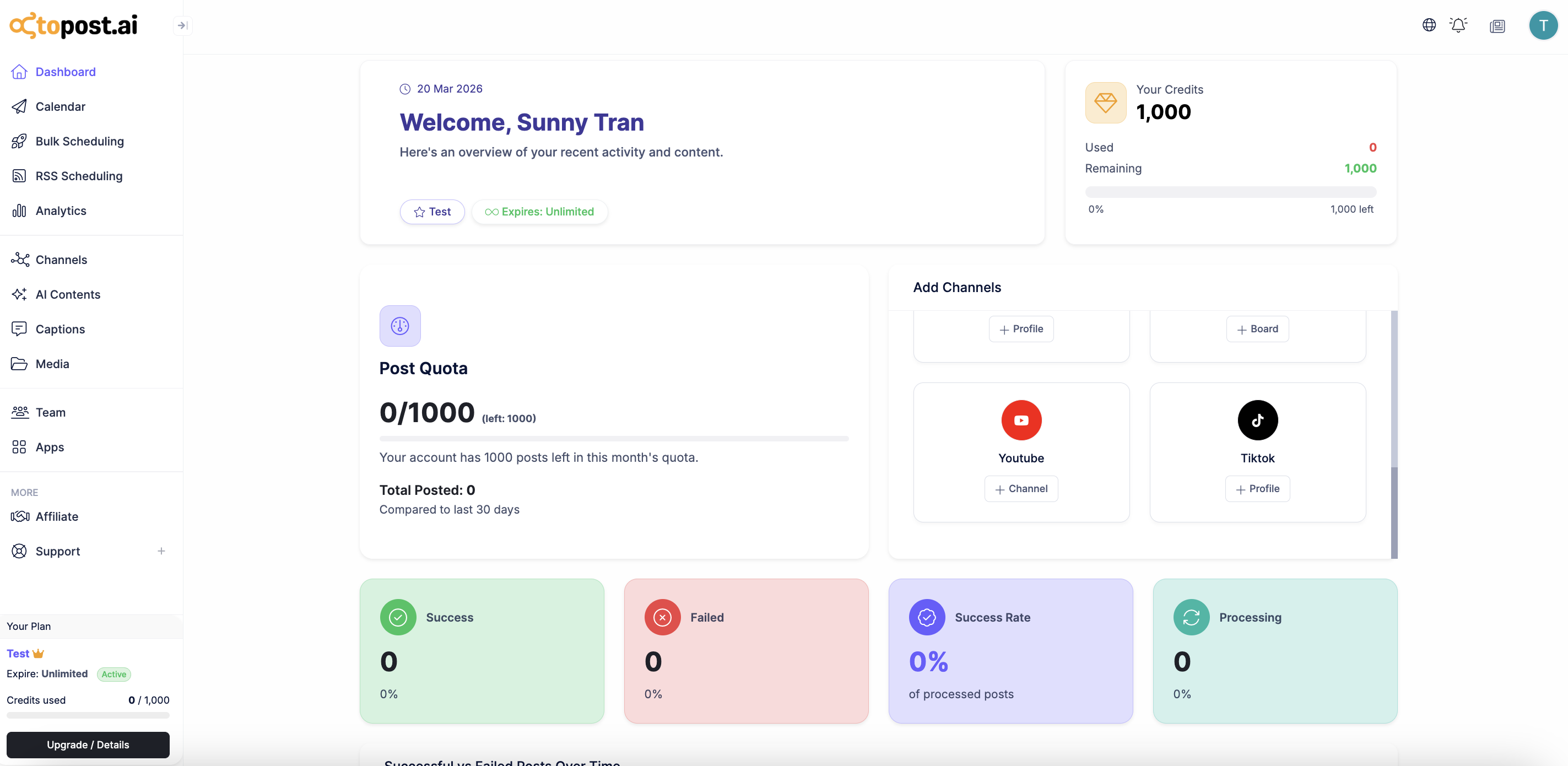The height and width of the screenshot is (766, 1568).
Task: Click the Dashboard home icon
Action: tap(19, 72)
